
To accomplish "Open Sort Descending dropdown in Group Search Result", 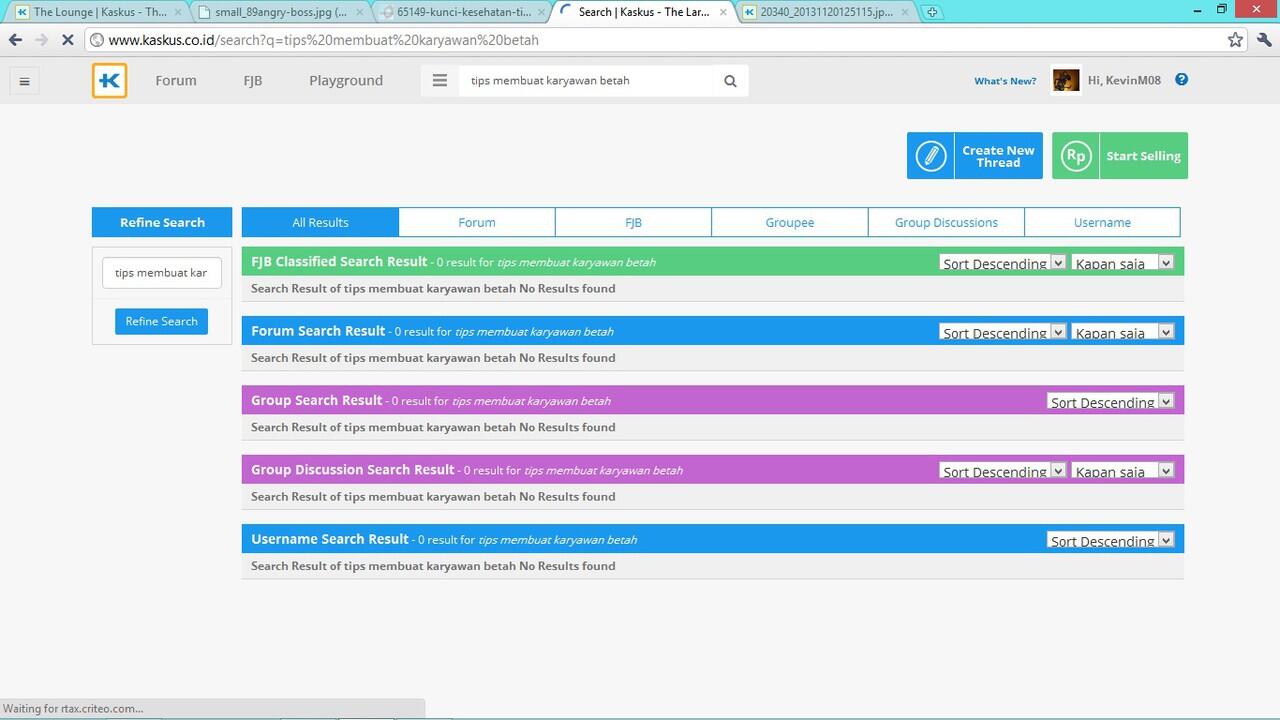I will click(1110, 401).
